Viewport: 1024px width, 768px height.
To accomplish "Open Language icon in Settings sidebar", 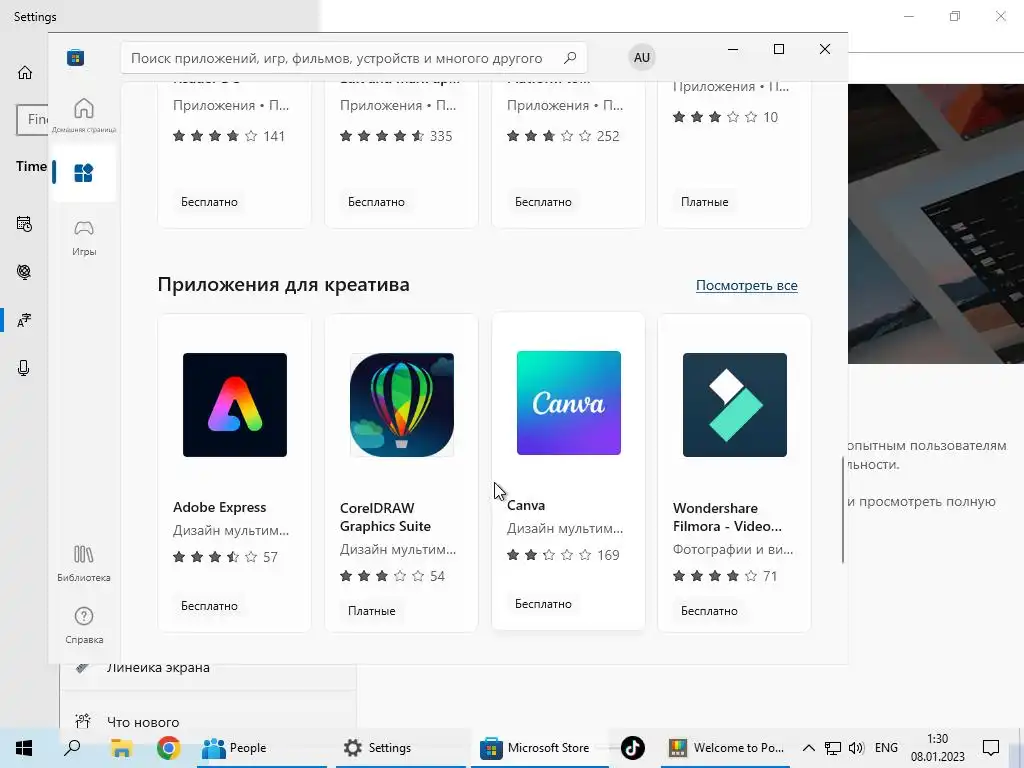I will click(24, 320).
